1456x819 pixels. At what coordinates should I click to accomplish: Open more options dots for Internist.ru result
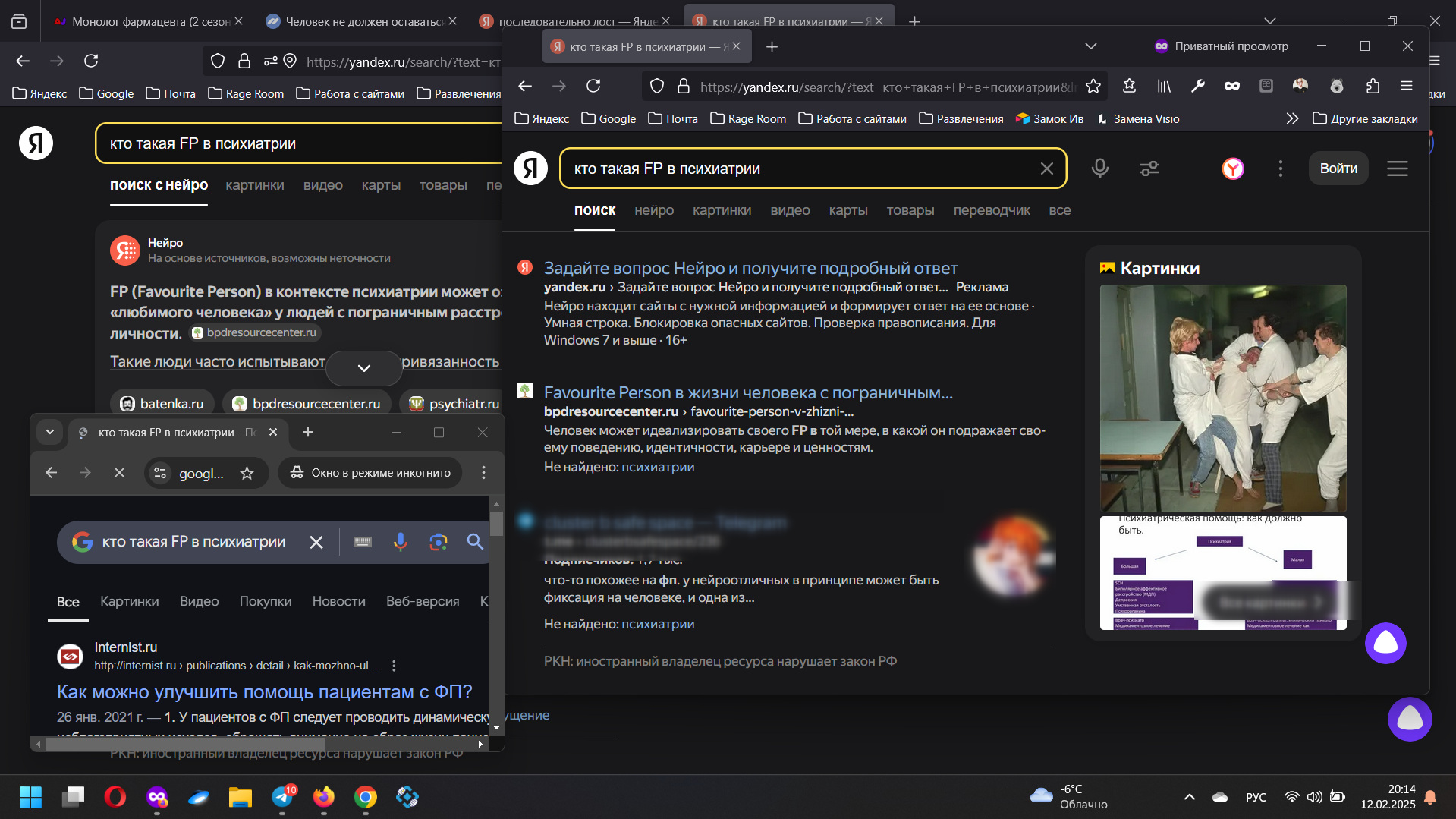394,666
